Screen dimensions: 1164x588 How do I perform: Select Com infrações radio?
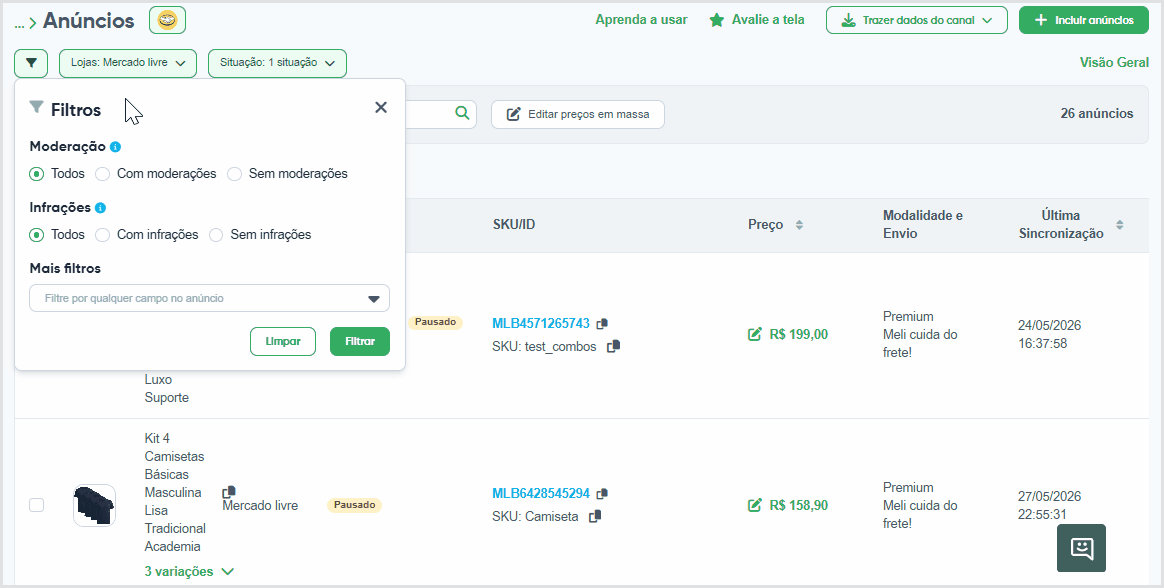[x=102, y=235]
